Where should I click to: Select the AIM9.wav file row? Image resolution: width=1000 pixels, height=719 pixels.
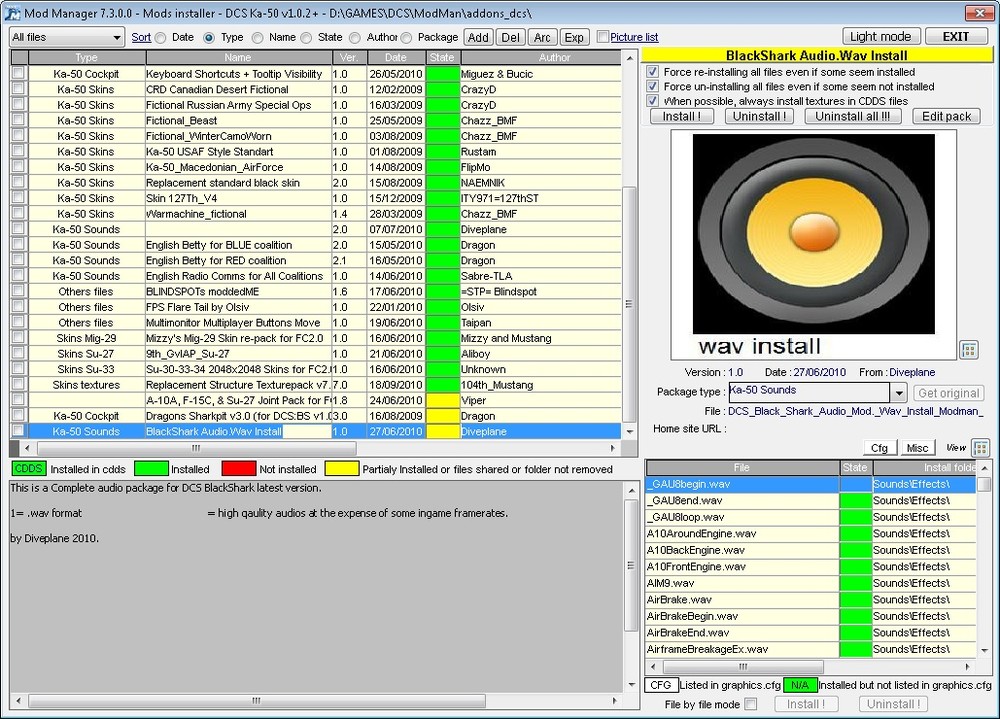point(742,583)
